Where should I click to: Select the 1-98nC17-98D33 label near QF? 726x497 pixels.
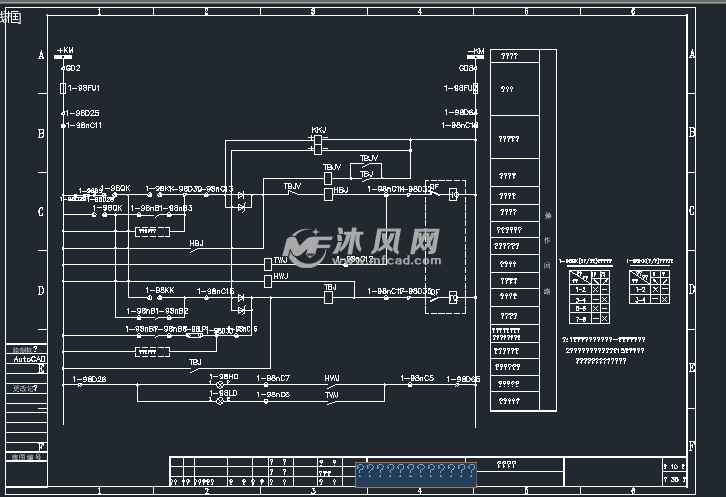coord(399,291)
